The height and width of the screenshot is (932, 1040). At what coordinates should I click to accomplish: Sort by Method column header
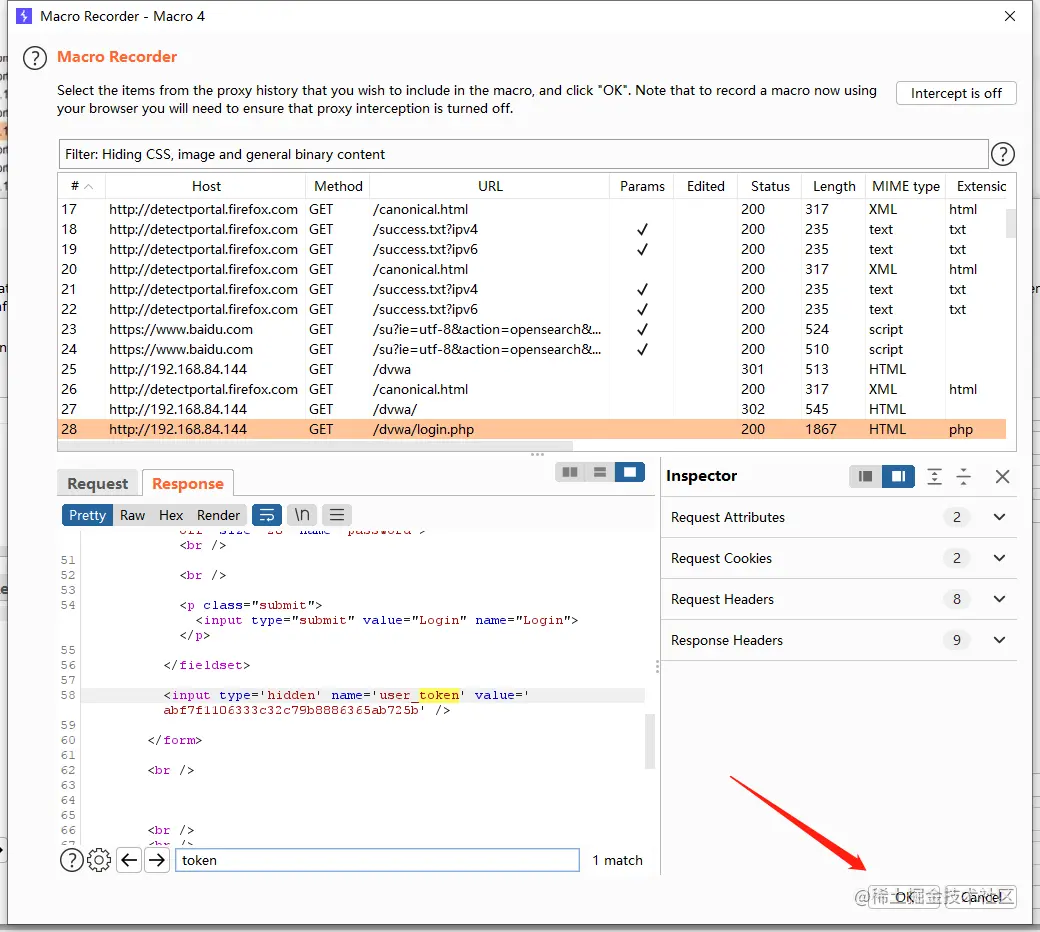[x=338, y=186]
